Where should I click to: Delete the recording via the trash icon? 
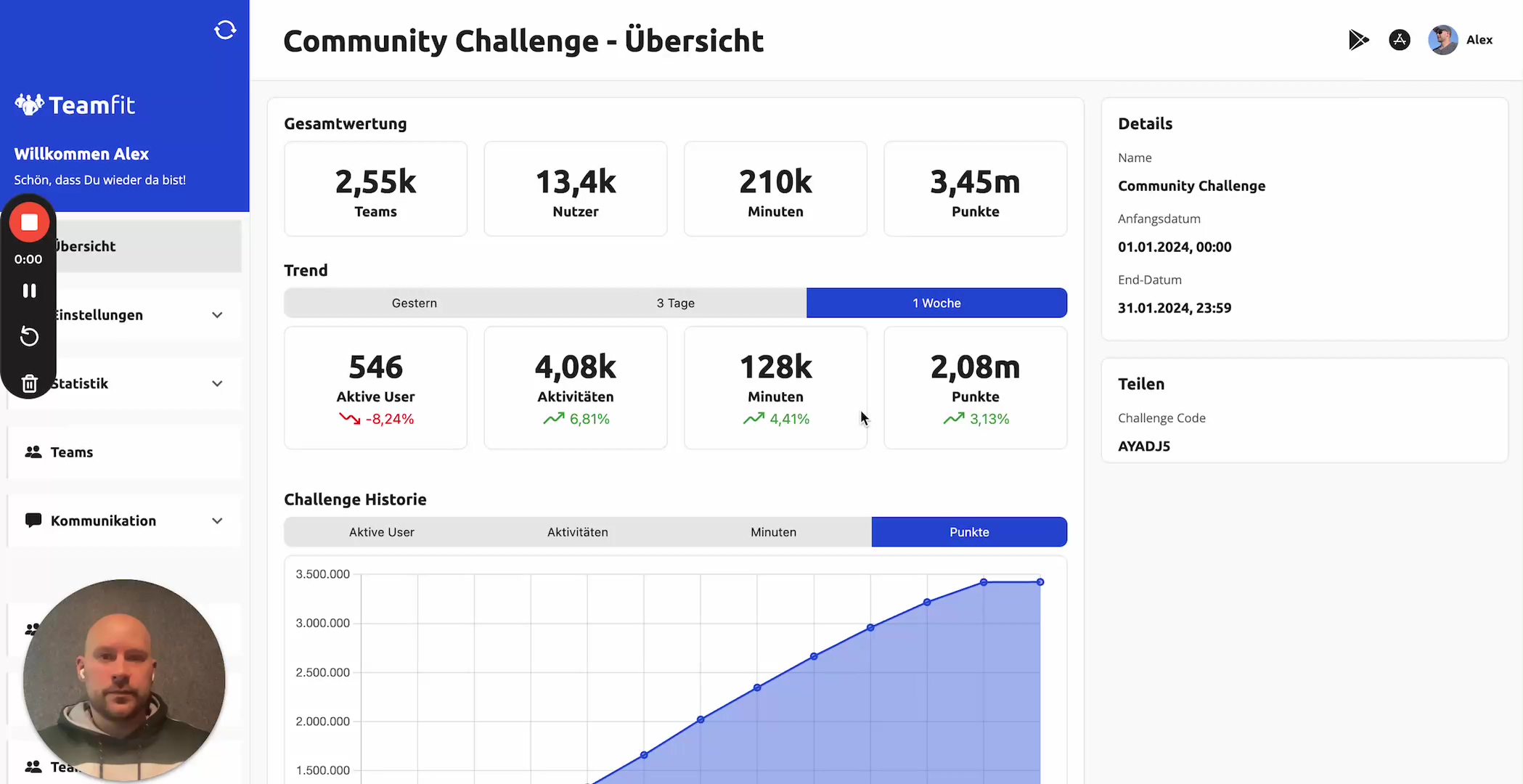(x=29, y=383)
